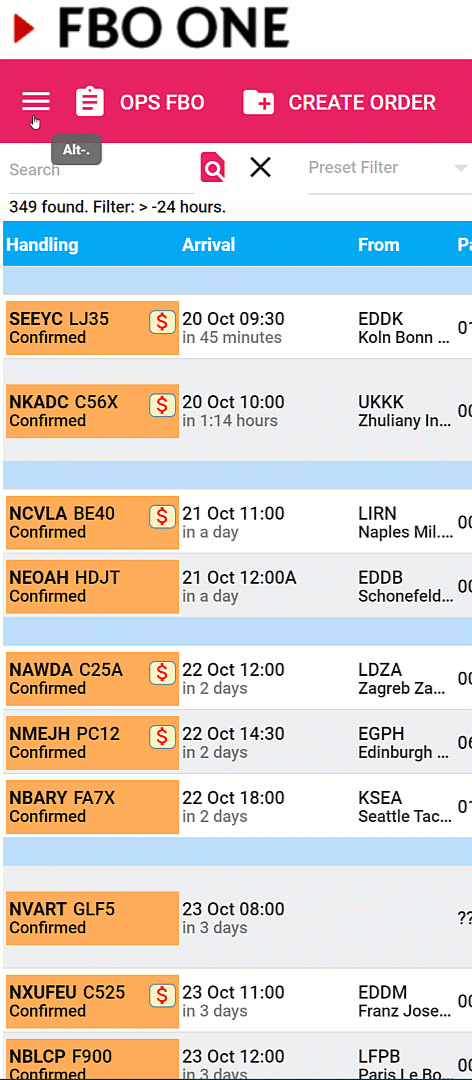Click the Create Order folder-plus icon
The width and height of the screenshot is (472, 1080).
click(258, 102)
